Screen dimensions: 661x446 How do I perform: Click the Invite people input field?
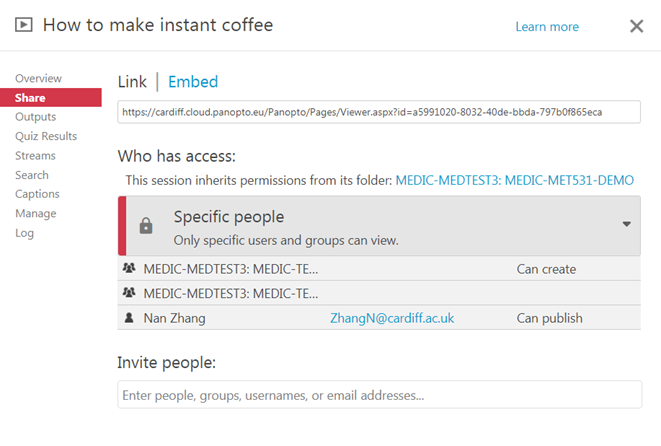(x=379, y=396)
